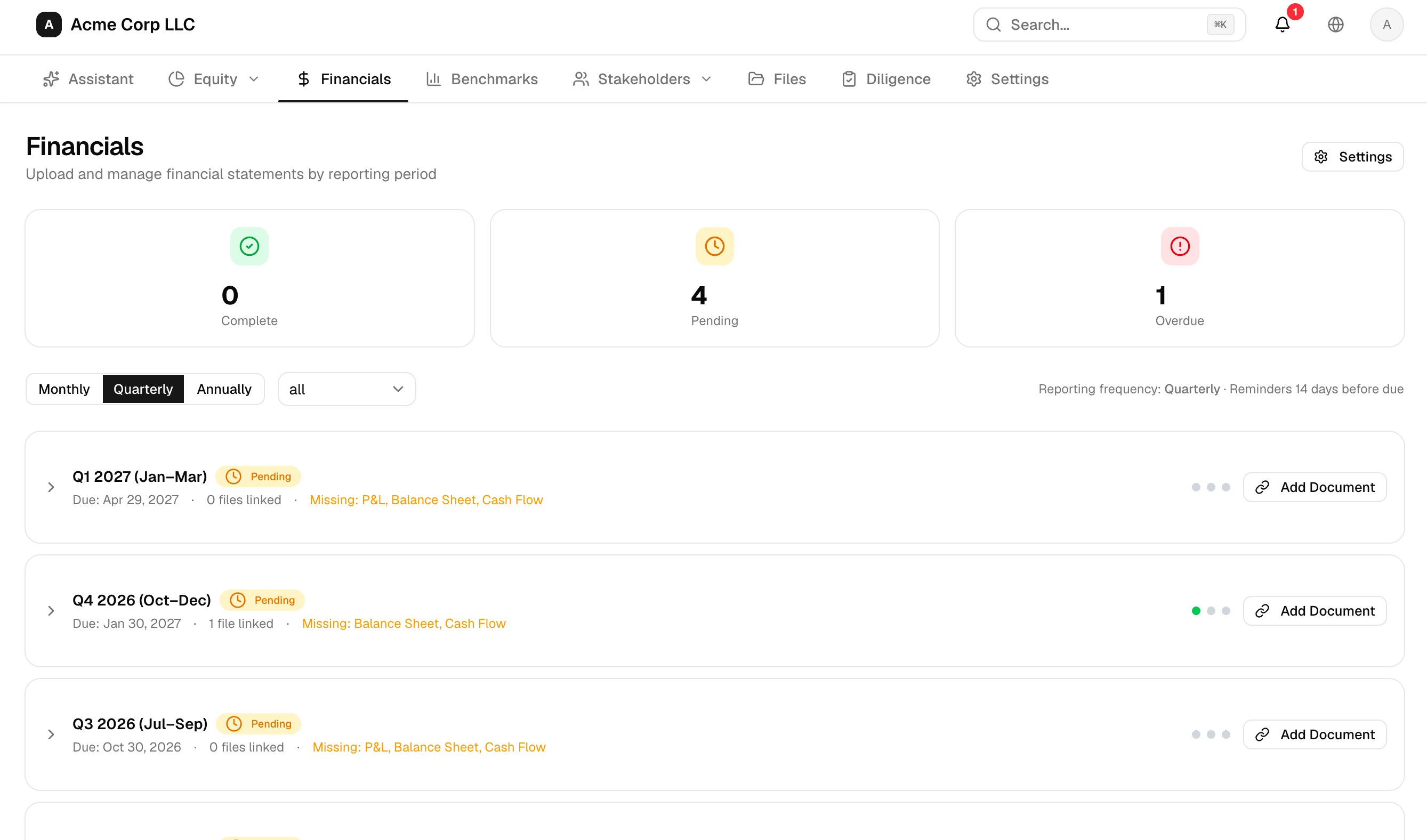Click the Financials page Settings button
The width and height of the screenshot is (1427, 840).
click(1352, 157)
